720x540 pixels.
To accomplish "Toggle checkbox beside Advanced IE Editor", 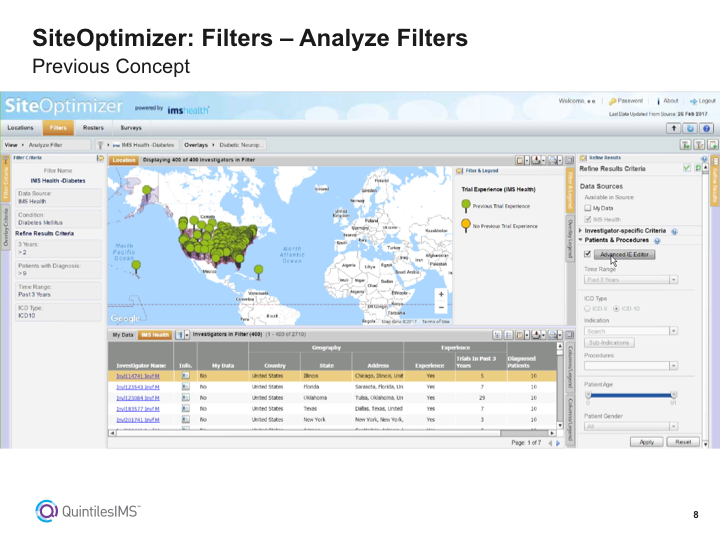I will click(587, 254).
